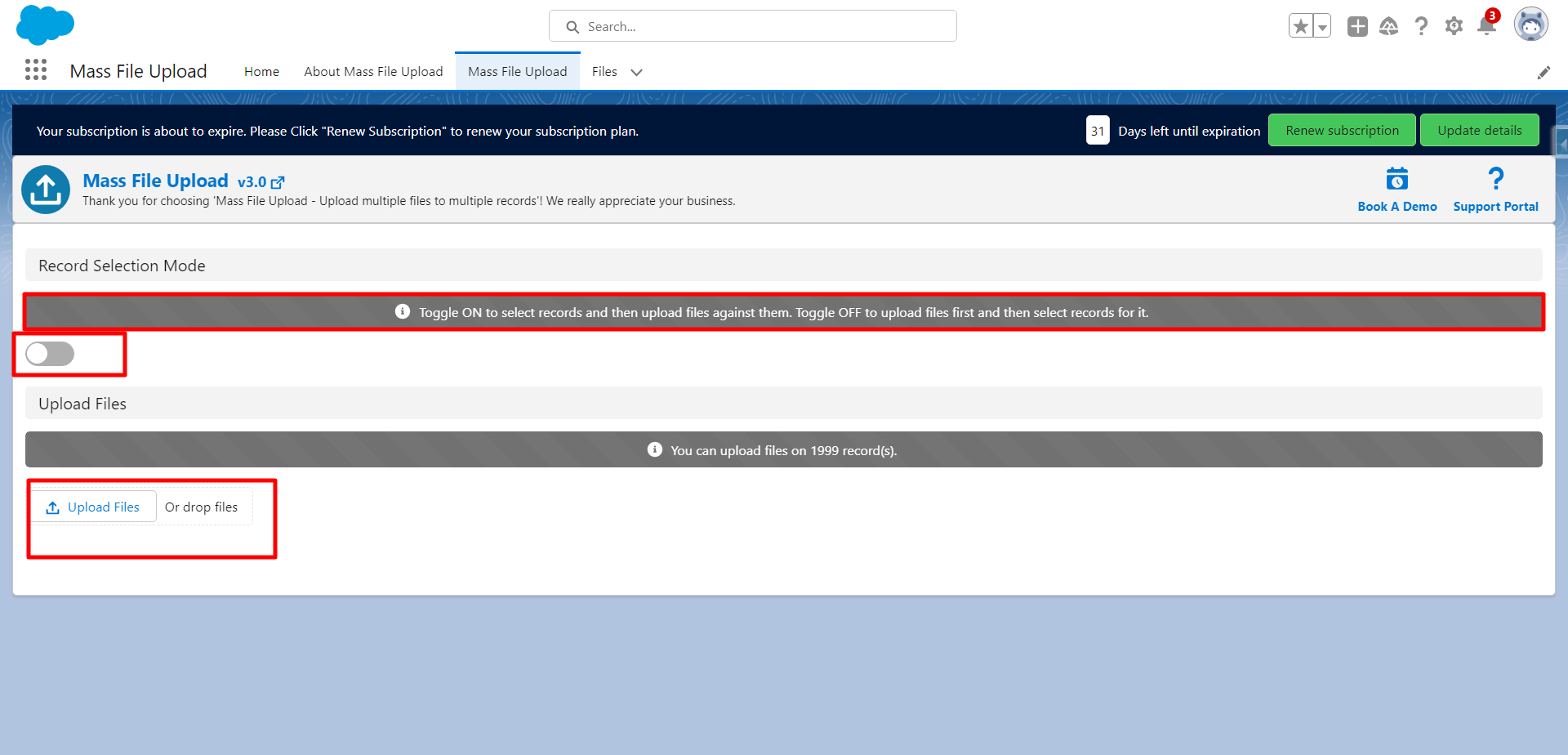The image size is (1568, 755).
Task: Click the Upload Files section heading
Action: pyautogui.click(x=82, y=404)
